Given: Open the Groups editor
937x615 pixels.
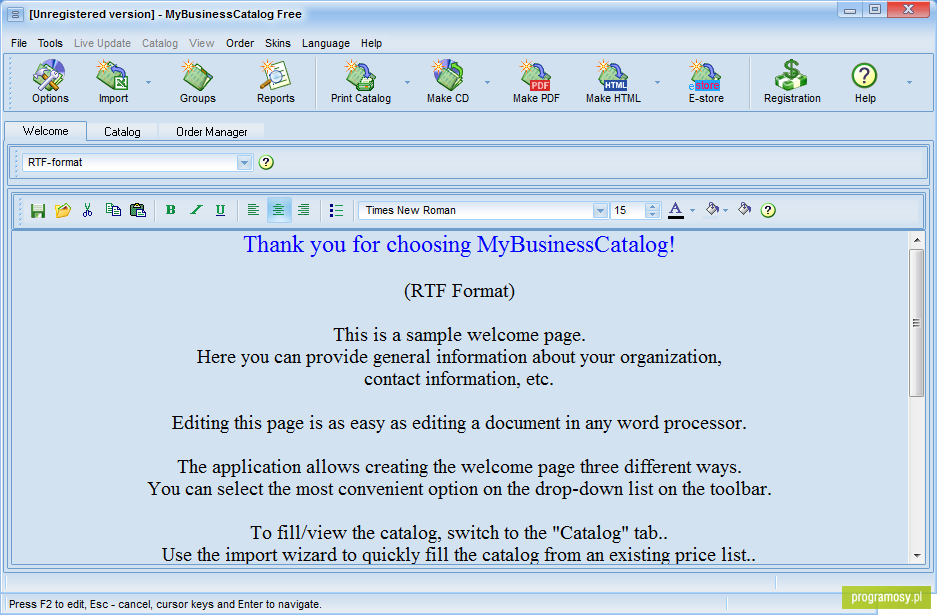Looking at the screenshot, I should [198, 82].
